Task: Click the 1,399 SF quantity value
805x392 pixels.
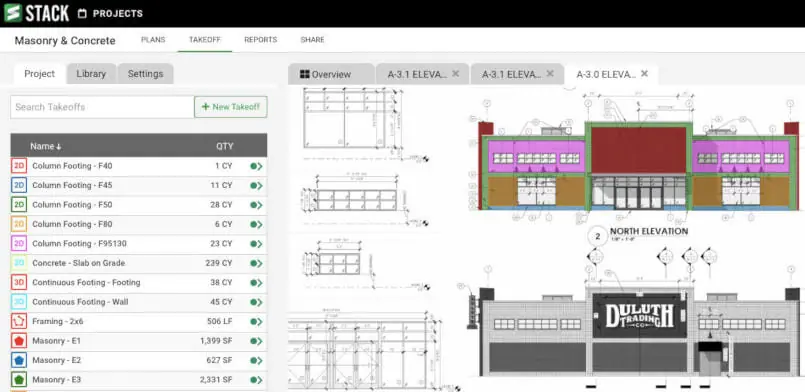Action: click(216, 341)
